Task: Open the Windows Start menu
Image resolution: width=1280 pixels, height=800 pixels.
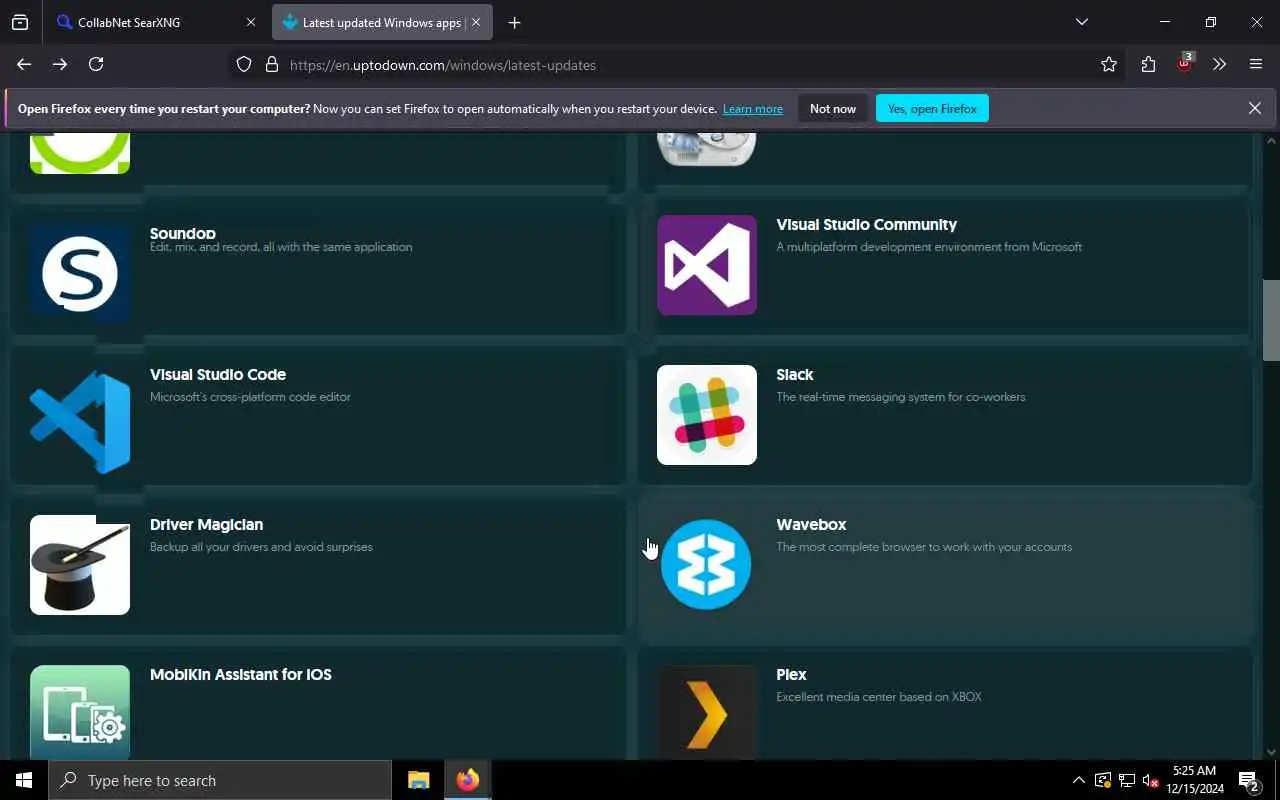Action: pyautogui.click(x=24, y=780)
